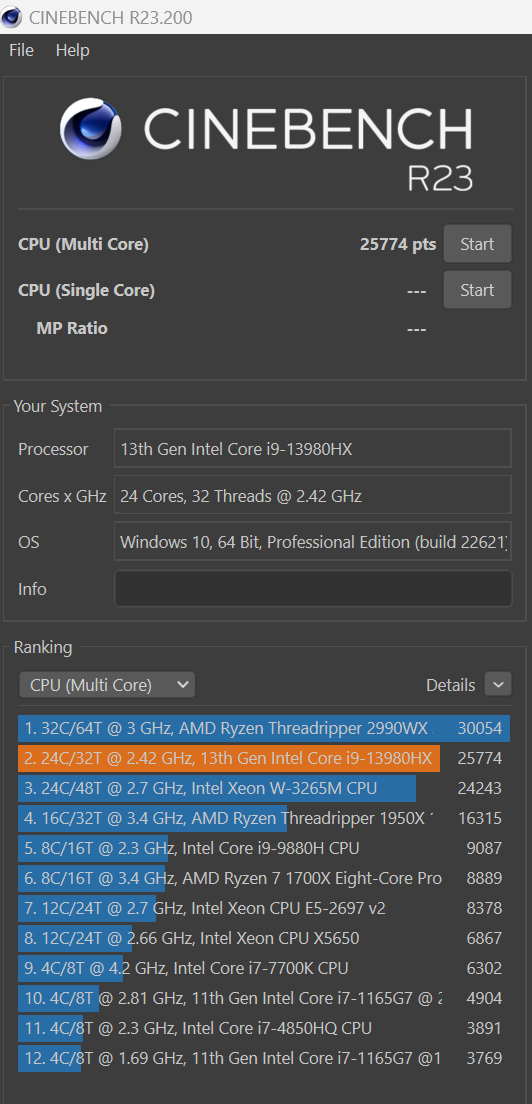Expand the ranking Details arrow
This screenshot has height=1104, width=532.
498,684
